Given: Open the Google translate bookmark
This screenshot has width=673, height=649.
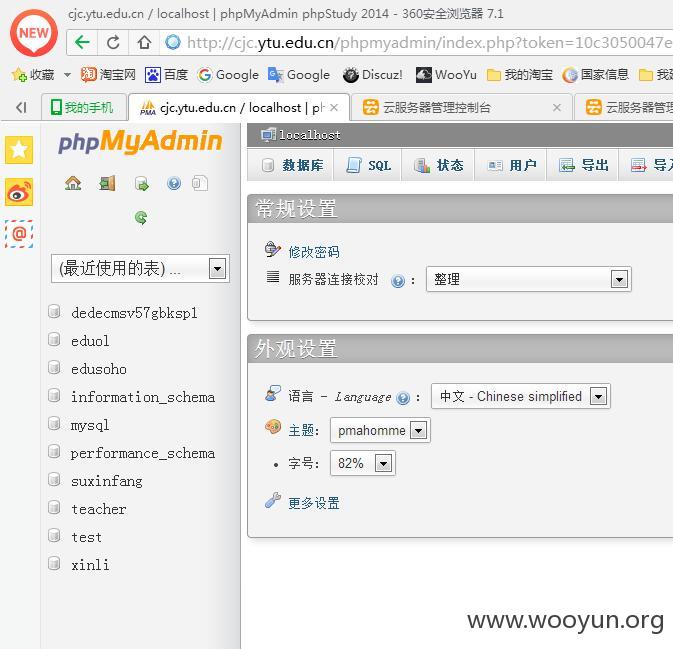Looking at the screenshot, I should coord(299,75).
